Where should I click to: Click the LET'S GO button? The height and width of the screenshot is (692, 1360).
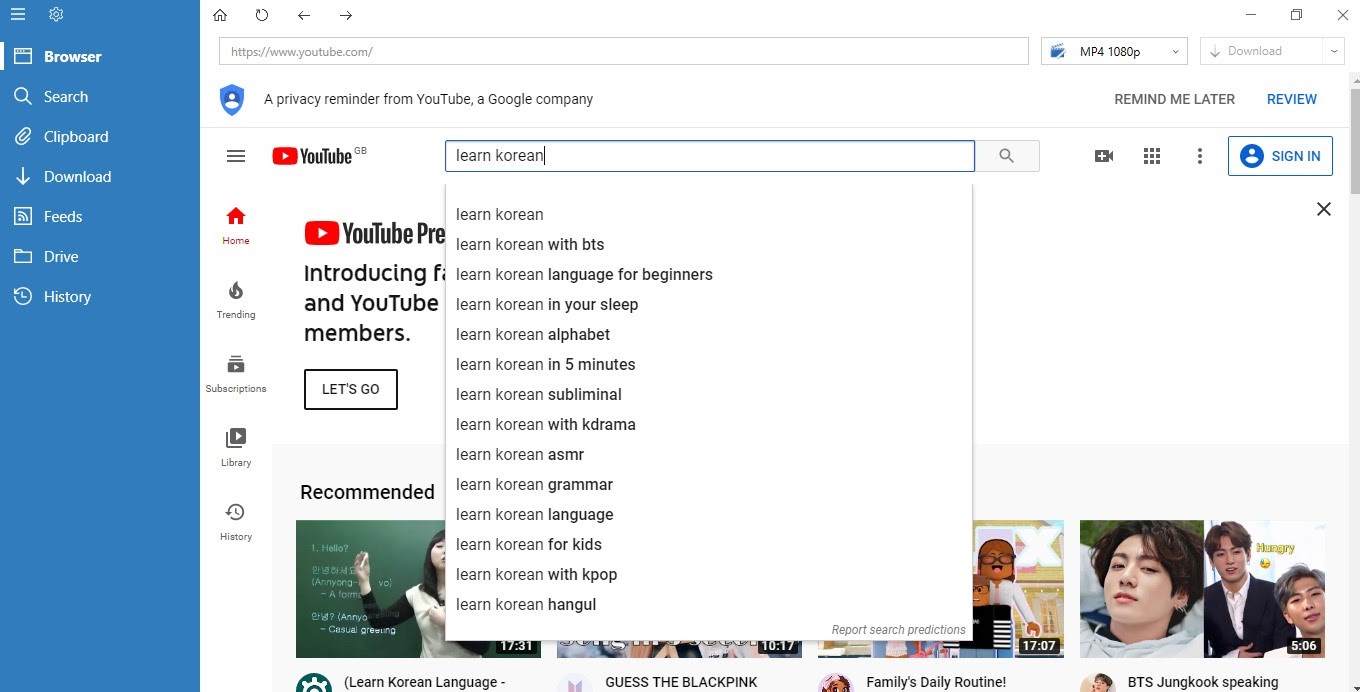(351, 389)
